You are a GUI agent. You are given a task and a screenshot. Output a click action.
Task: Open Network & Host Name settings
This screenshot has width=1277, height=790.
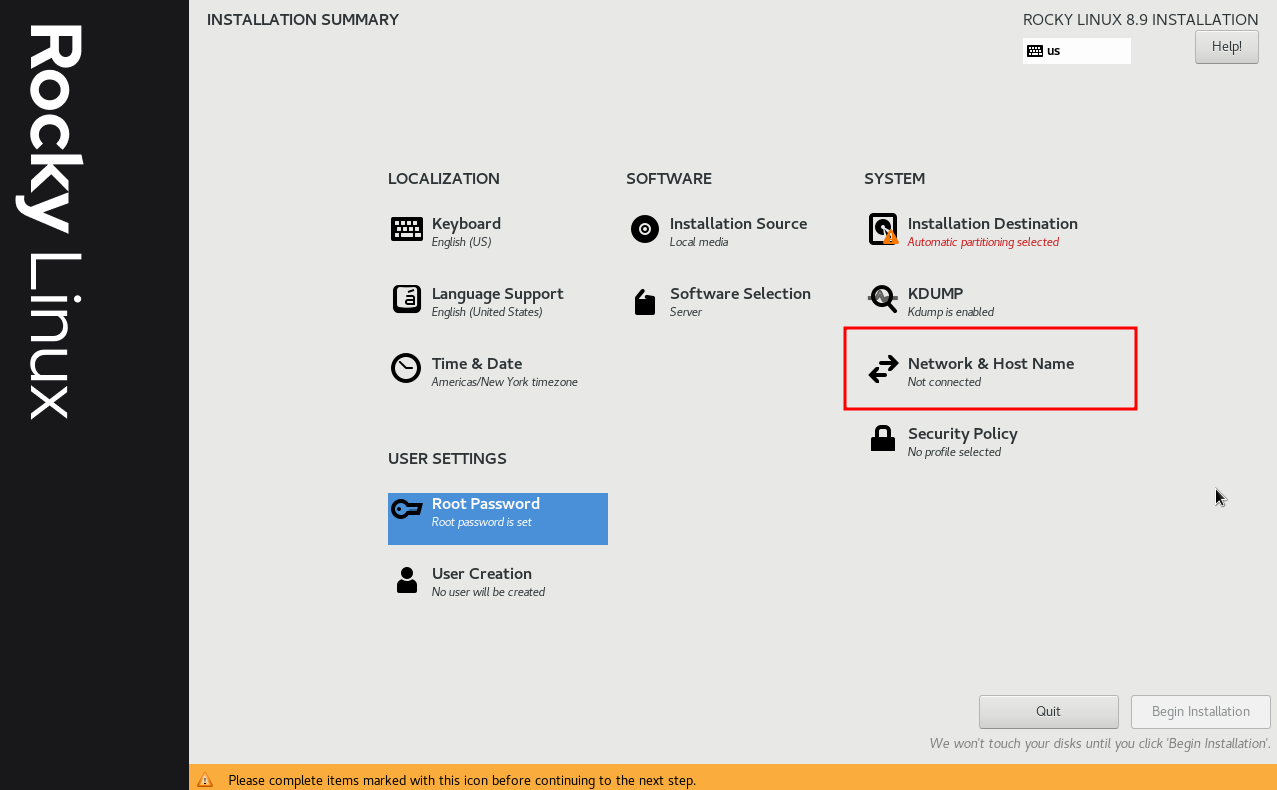[991, 364]
